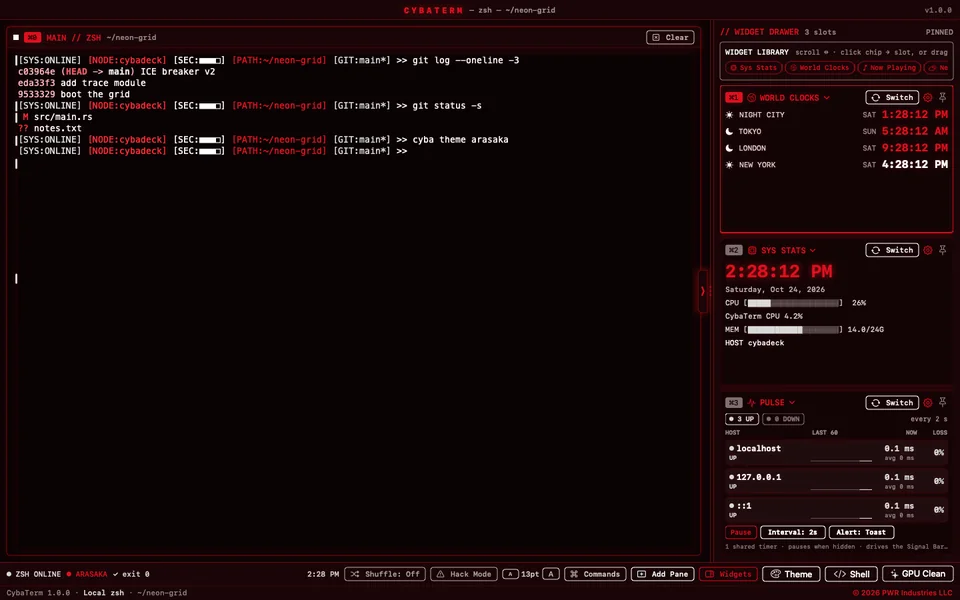This screenshot has height=600, width=960.
Task: Pause the Pulse monitor
Action: [741, 533]
